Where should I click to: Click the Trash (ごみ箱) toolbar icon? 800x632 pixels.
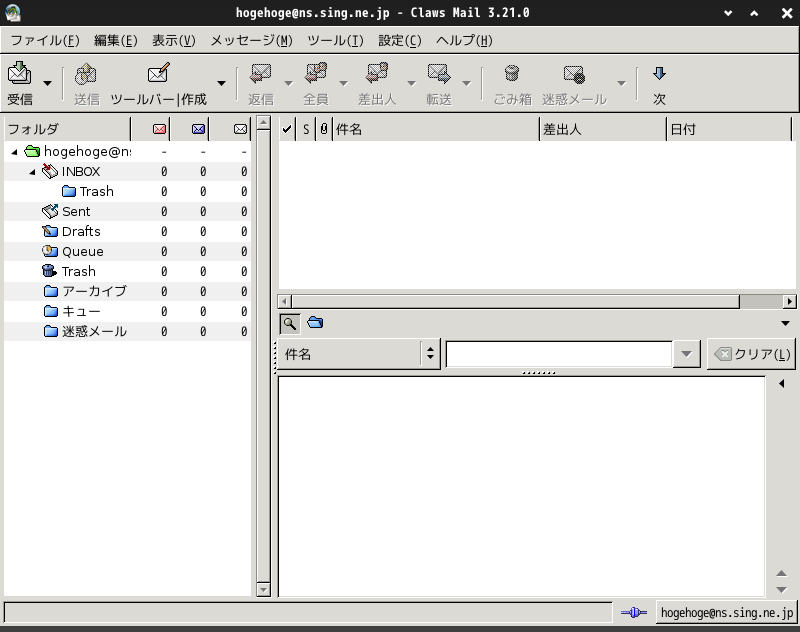(512, 73)
